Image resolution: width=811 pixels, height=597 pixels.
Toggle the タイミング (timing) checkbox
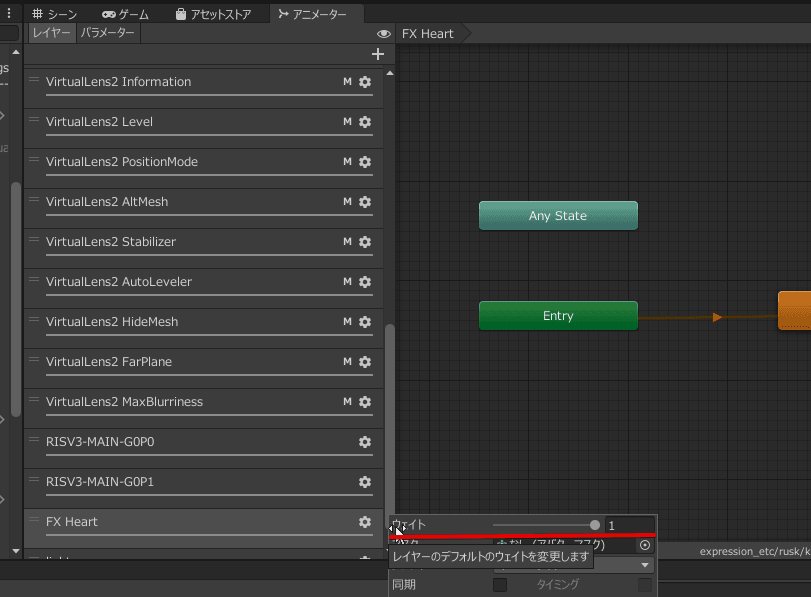(x=645, y=584)
